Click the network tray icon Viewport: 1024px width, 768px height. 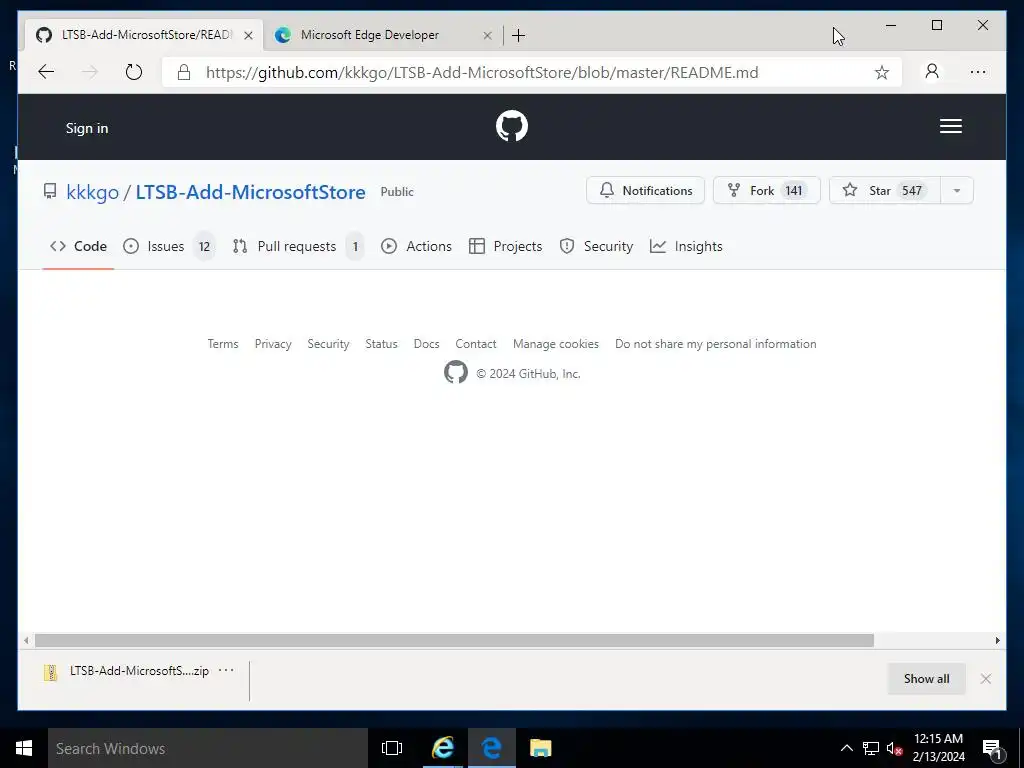click(871, 748)
